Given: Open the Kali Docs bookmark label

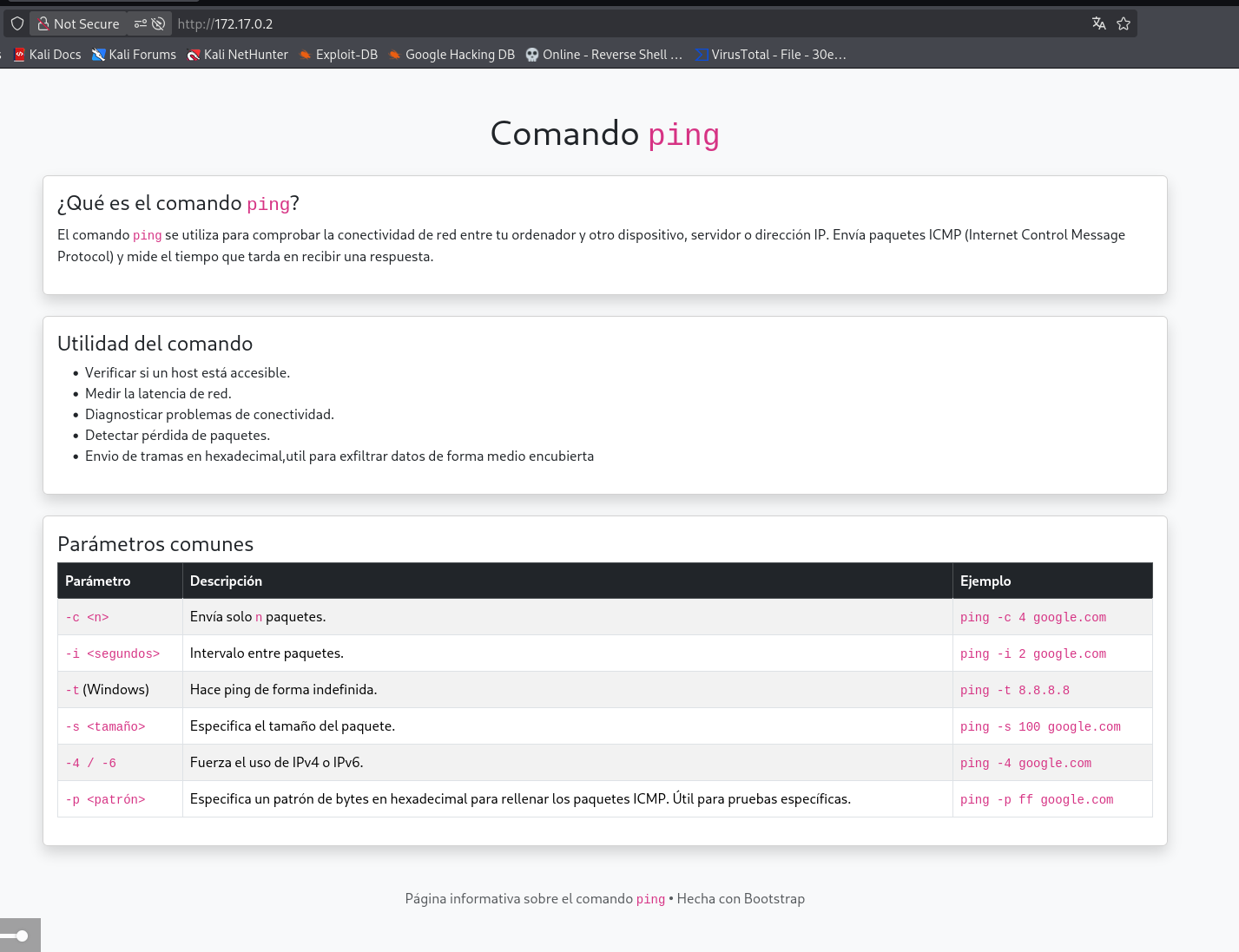Looking at the screenshot, I should [55, 55].
